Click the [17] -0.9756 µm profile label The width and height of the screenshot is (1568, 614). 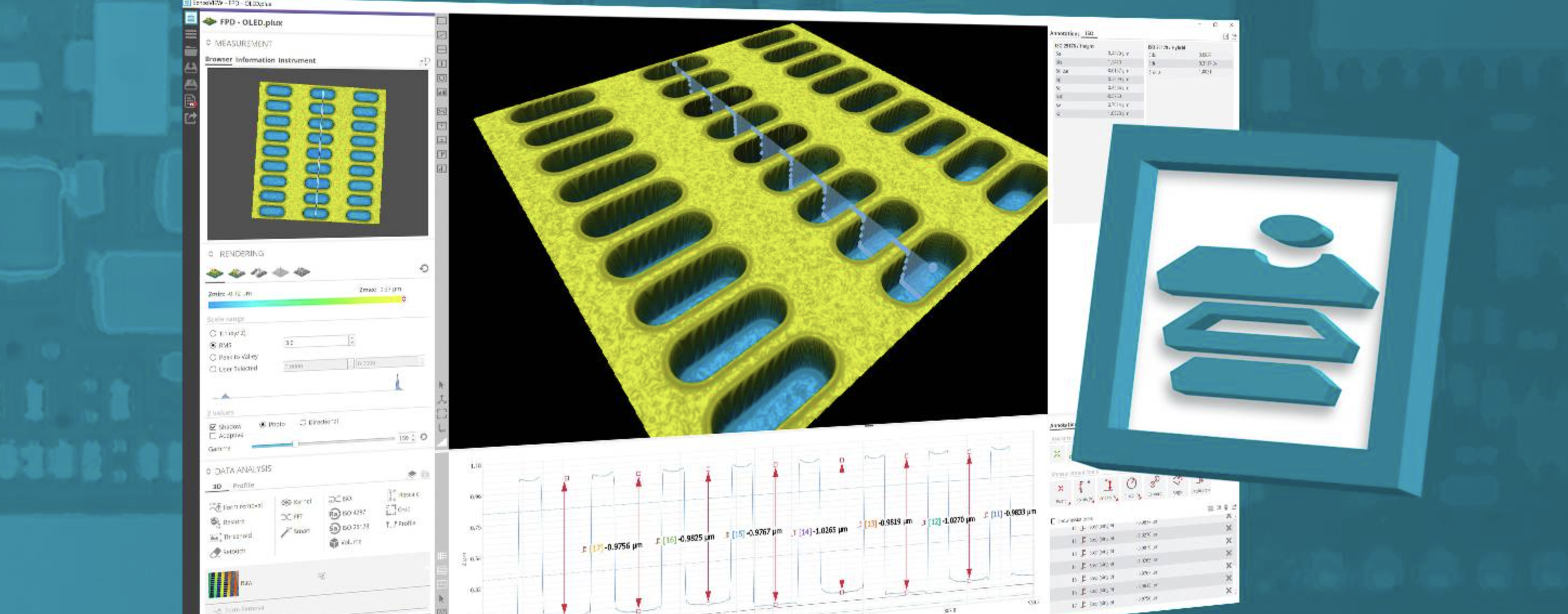(612, 547)
